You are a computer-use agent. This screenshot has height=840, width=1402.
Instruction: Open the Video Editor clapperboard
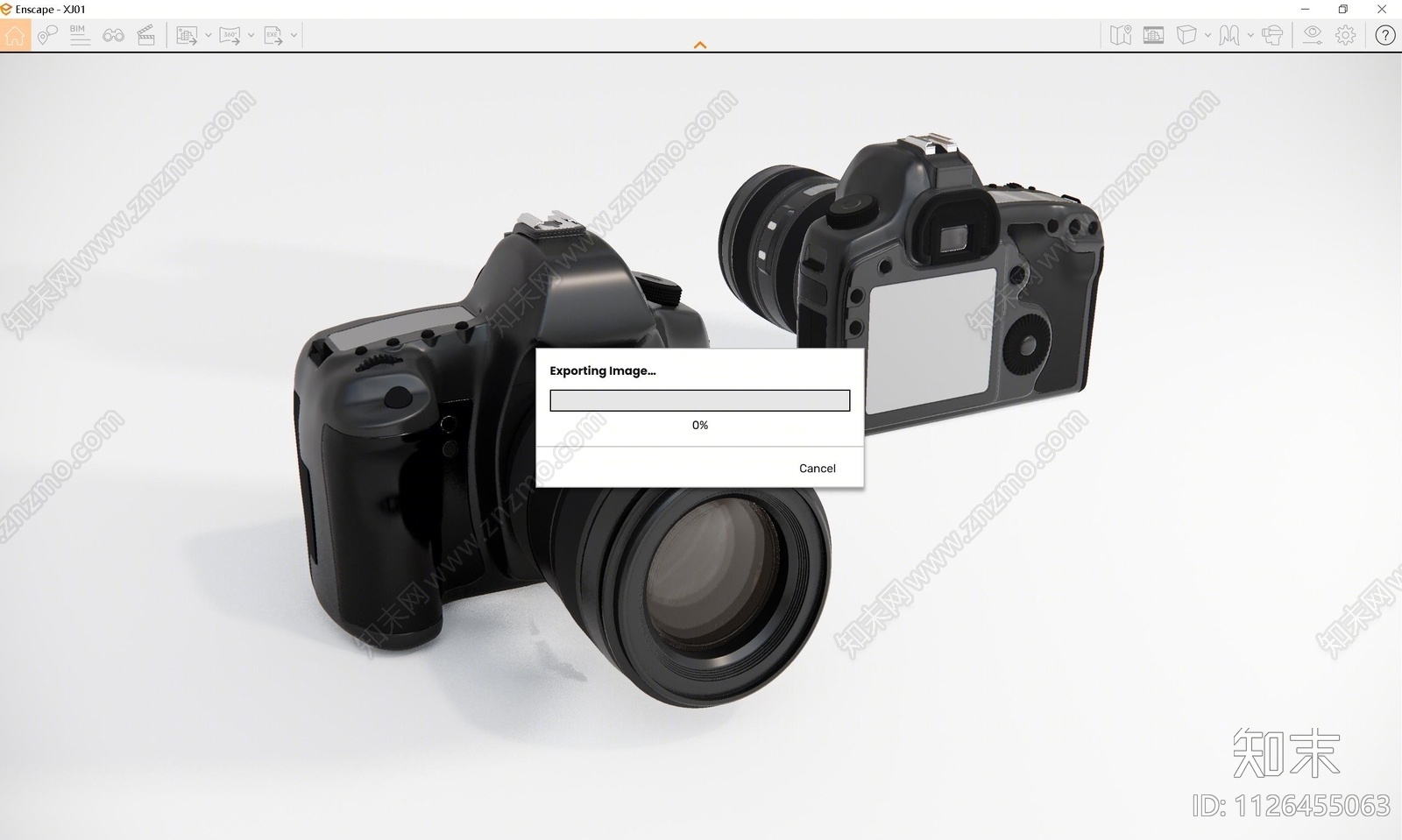[146, 35]
